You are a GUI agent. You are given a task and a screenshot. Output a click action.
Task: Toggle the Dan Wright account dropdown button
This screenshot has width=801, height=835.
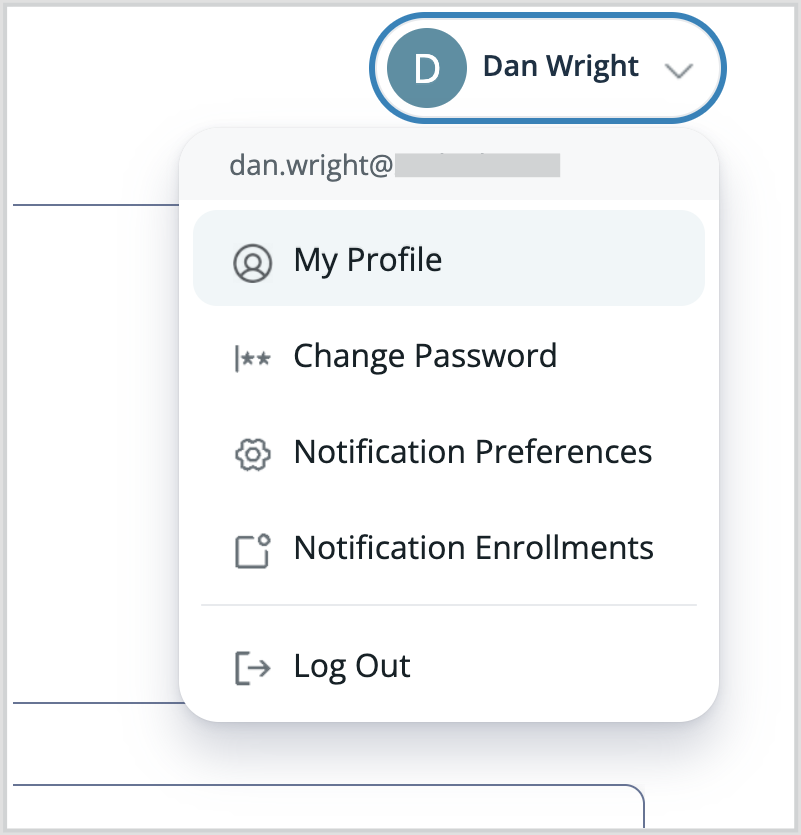pyautogui.click(x=547, y=68)
